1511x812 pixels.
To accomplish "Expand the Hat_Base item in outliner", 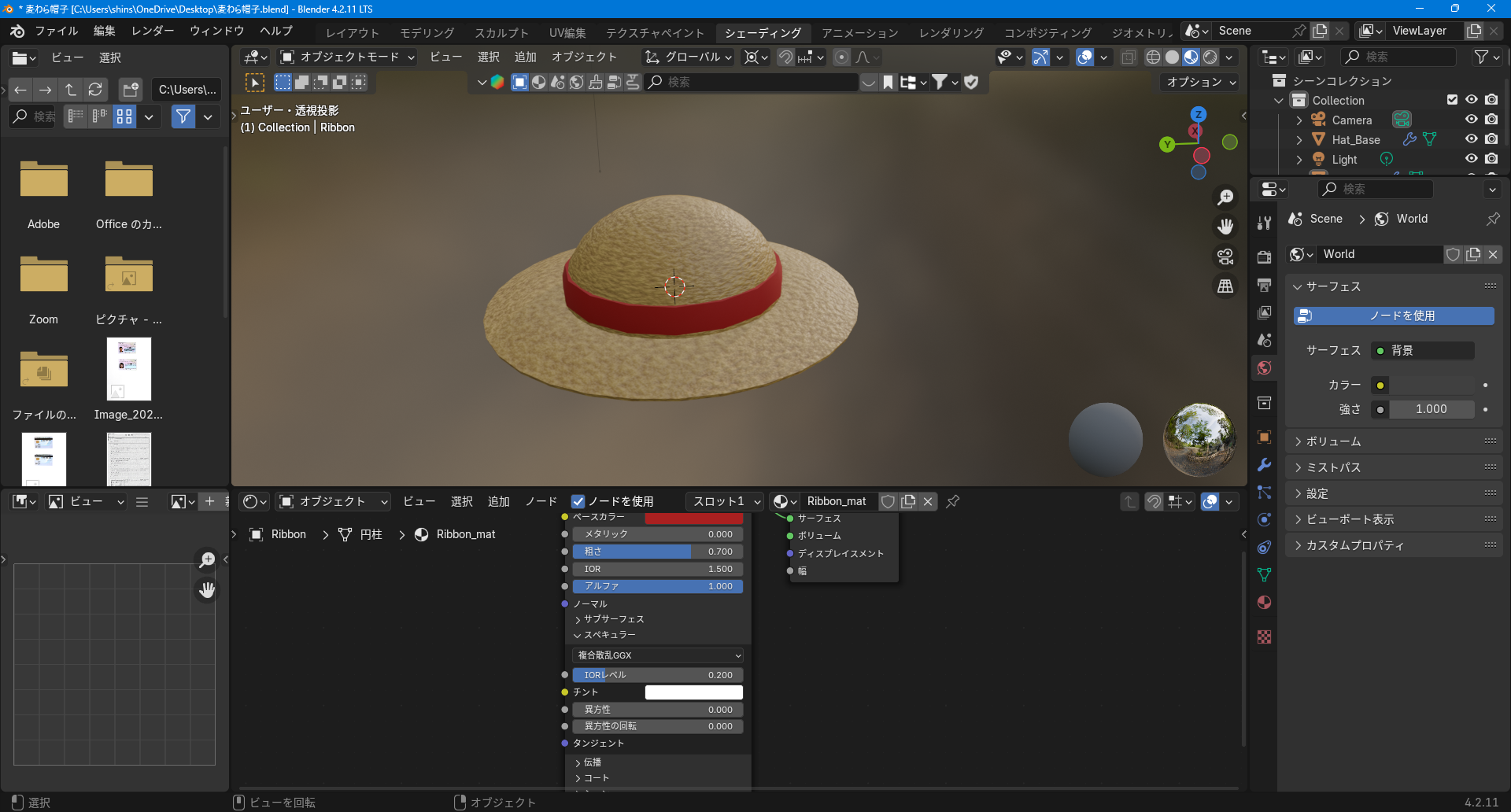I will click(1299, 140).
